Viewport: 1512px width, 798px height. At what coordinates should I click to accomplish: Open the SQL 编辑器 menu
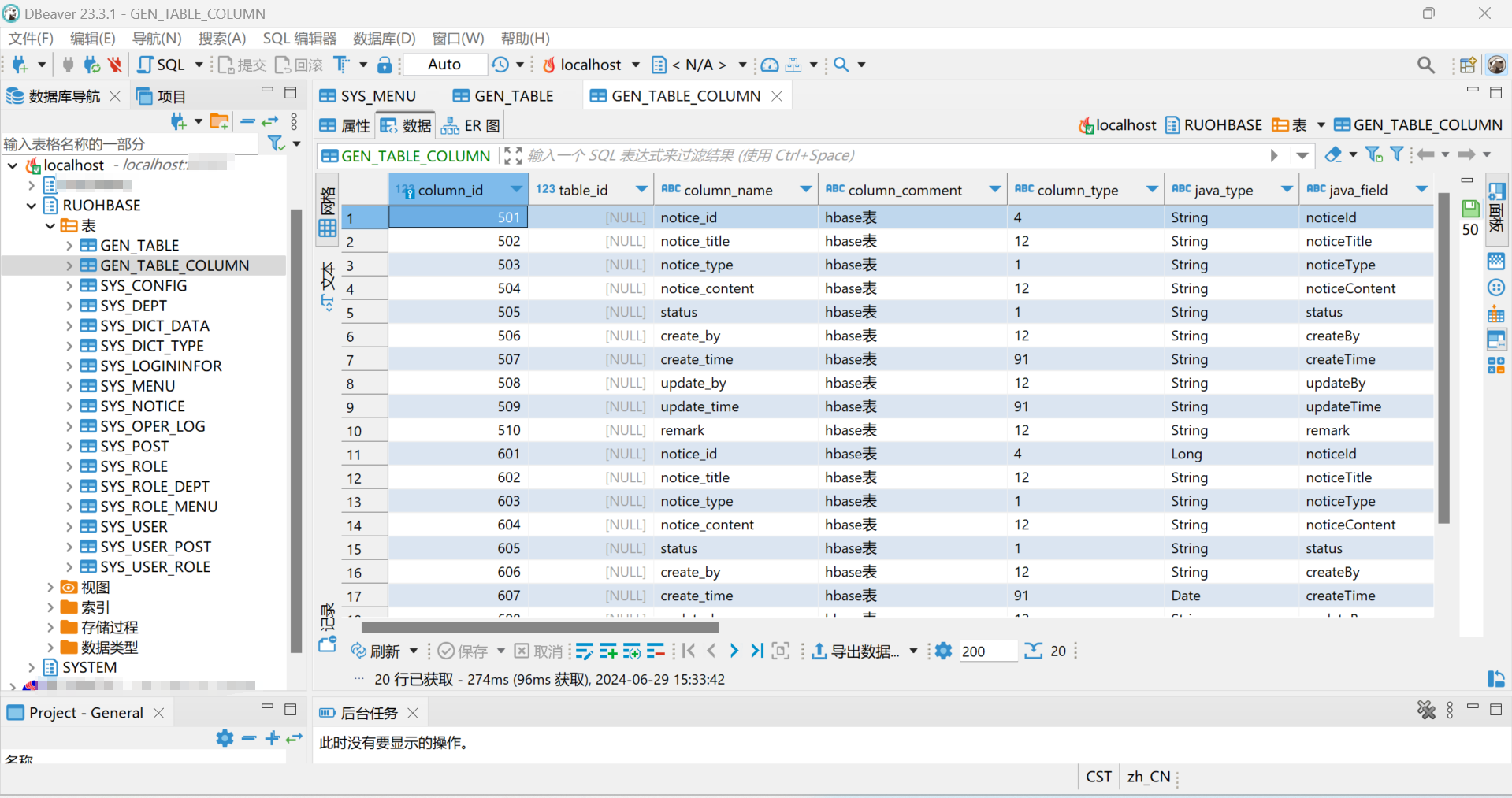point(299,39)
